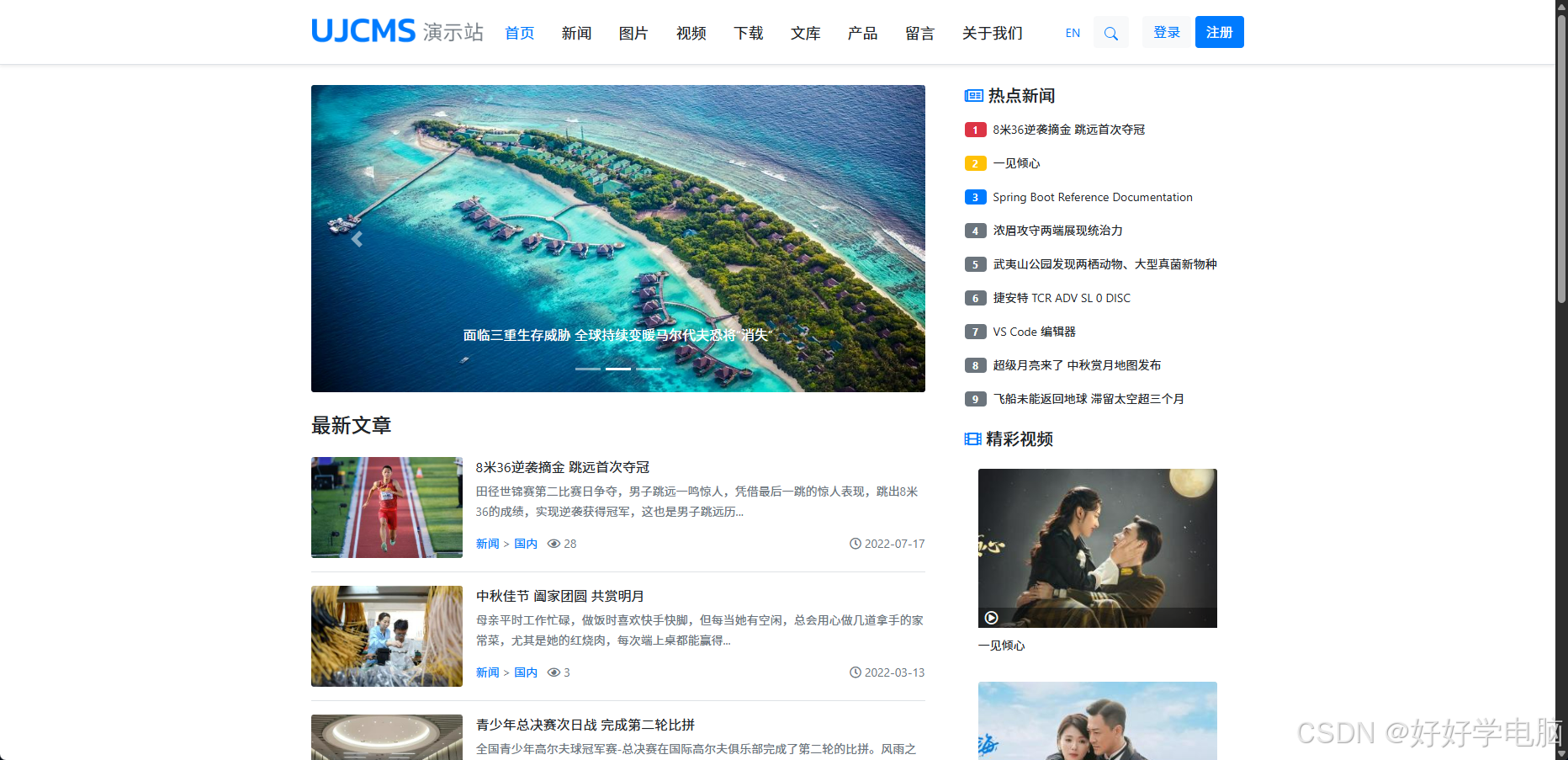Click the 注册 button
This screenshot has width=1568, height=760.
pos(1220,32)
